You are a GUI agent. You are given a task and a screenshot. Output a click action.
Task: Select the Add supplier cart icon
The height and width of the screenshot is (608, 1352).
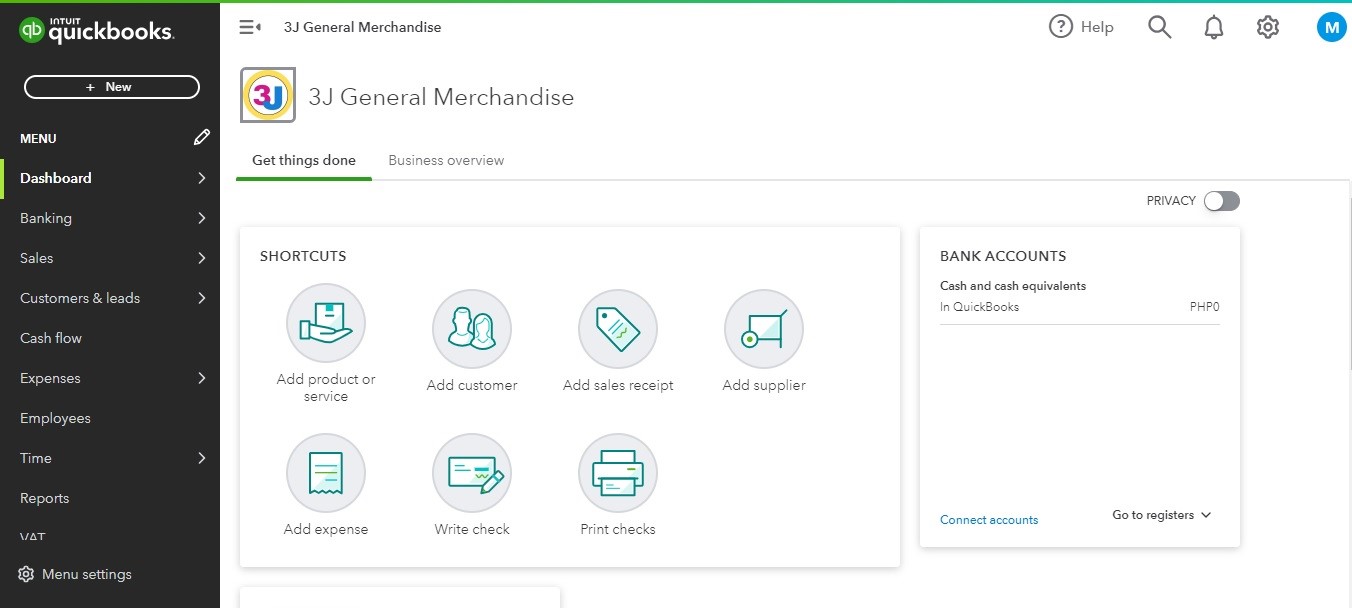pos(764,328)
